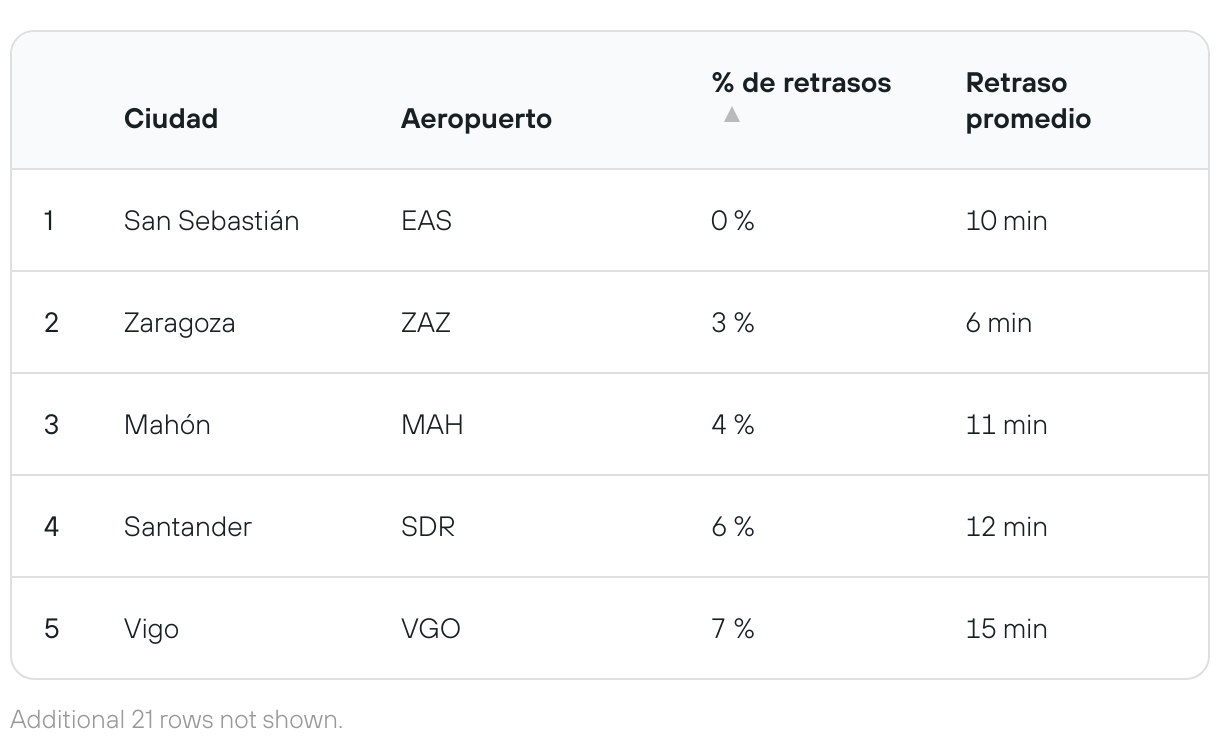This screenshot has width=1220, height=746.
Task: Click the EAS airport code
Action: coord(426,220)
